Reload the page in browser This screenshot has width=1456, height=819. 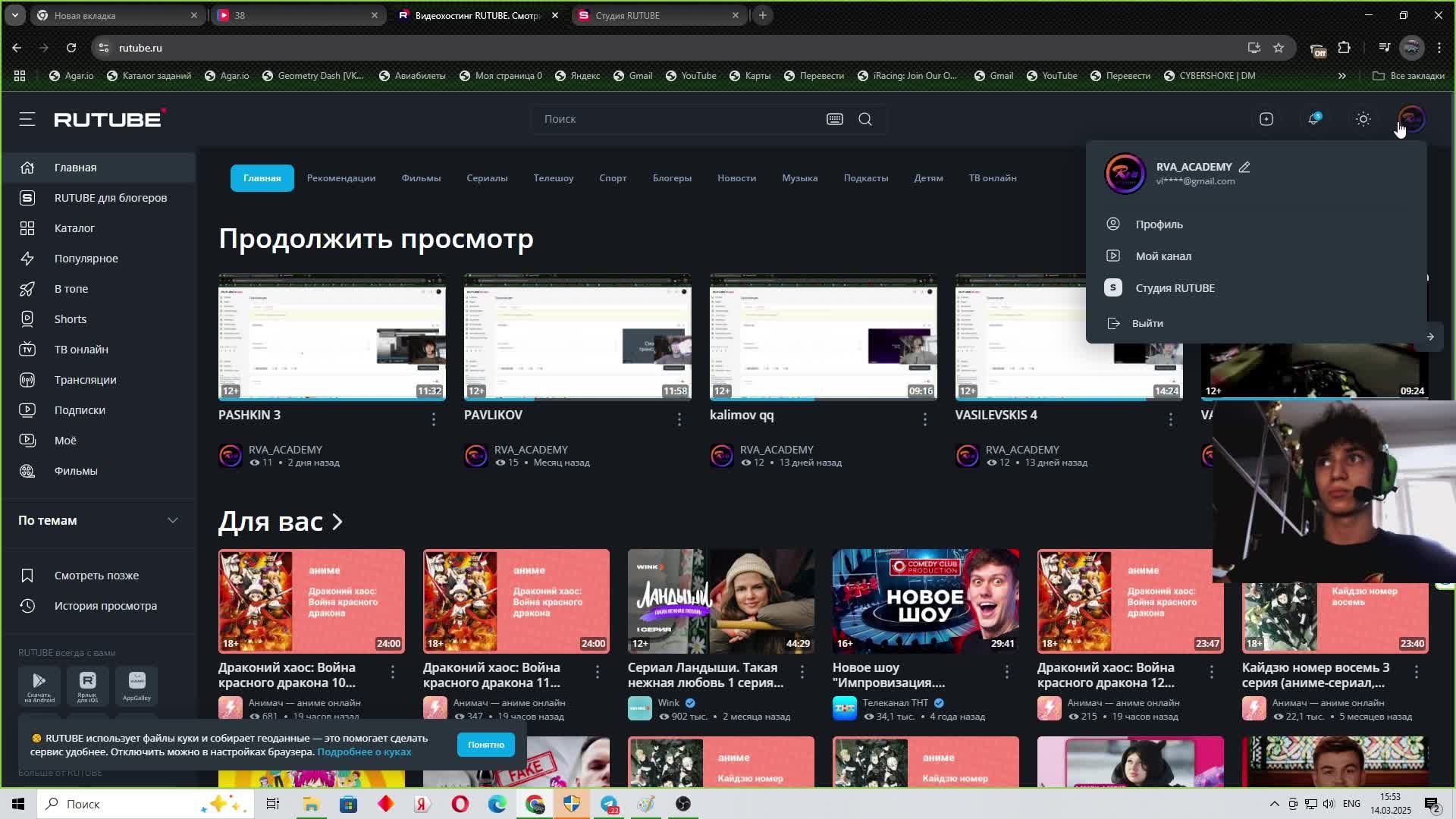coord(71,48)
